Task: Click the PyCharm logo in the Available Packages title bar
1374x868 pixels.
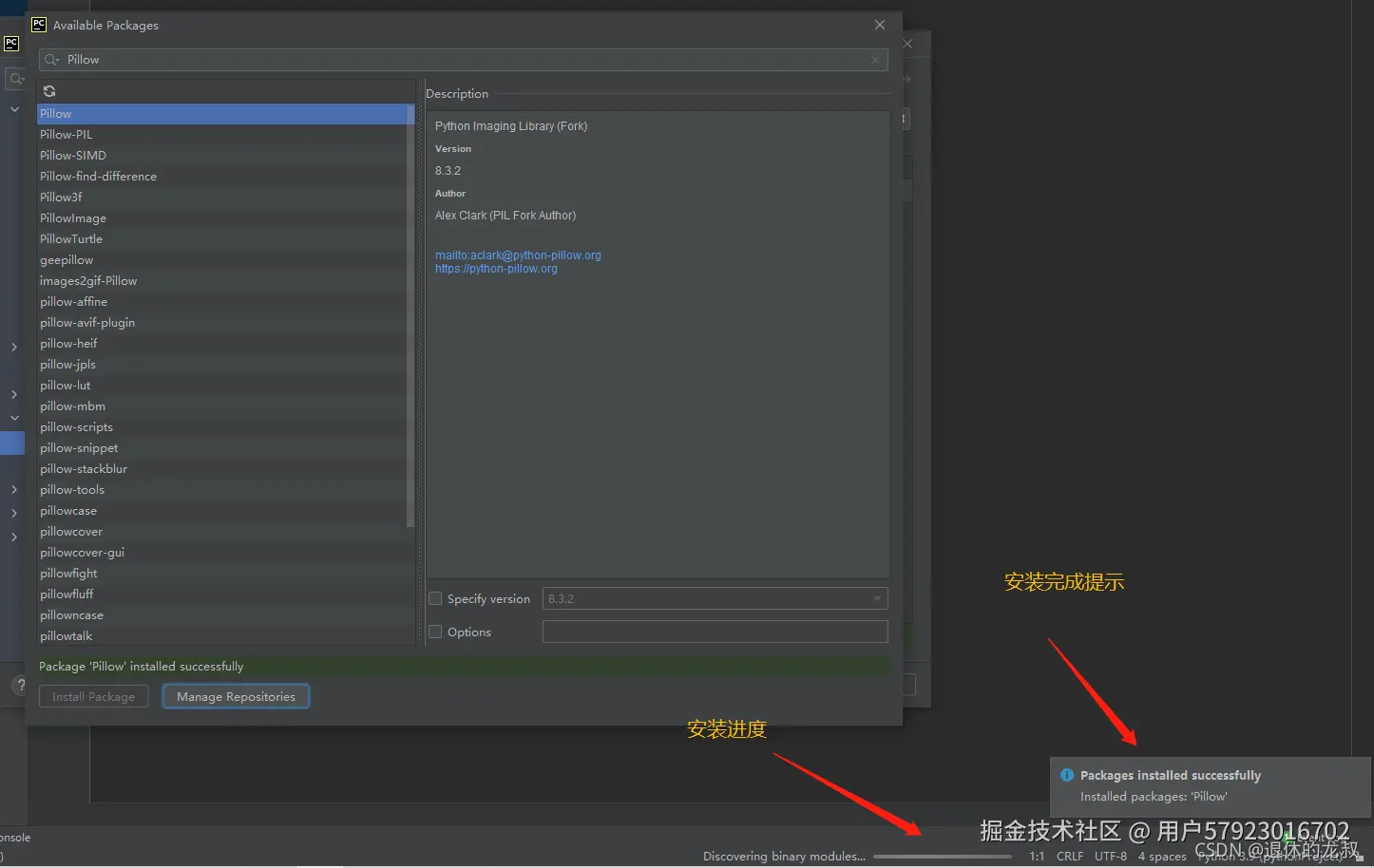Action: click(39, 25)
